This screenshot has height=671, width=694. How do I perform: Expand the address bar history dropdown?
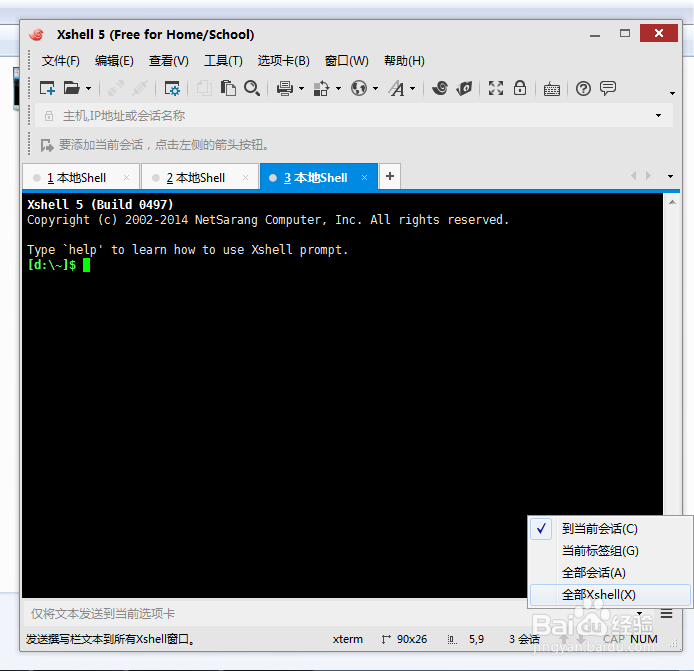coord(659,116)
